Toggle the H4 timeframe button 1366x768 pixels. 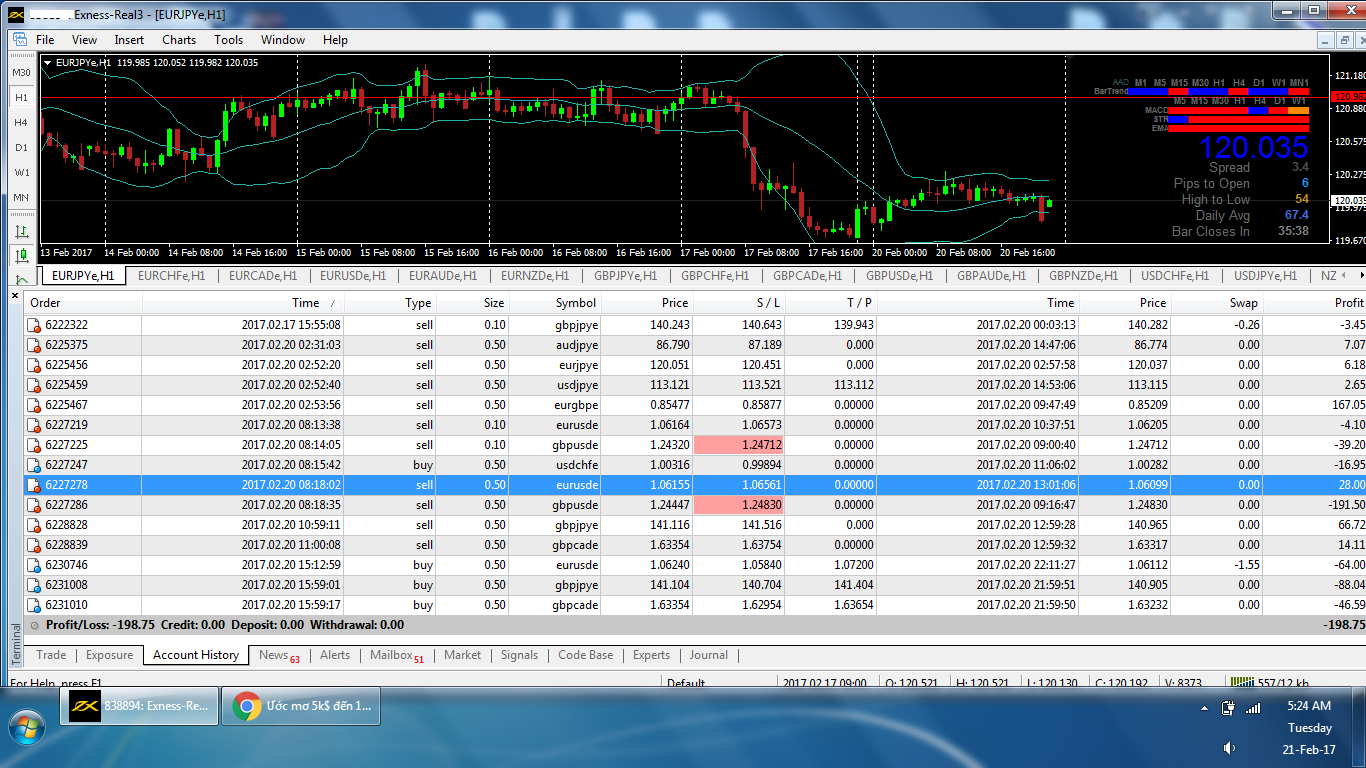click(x=21, y=122)
